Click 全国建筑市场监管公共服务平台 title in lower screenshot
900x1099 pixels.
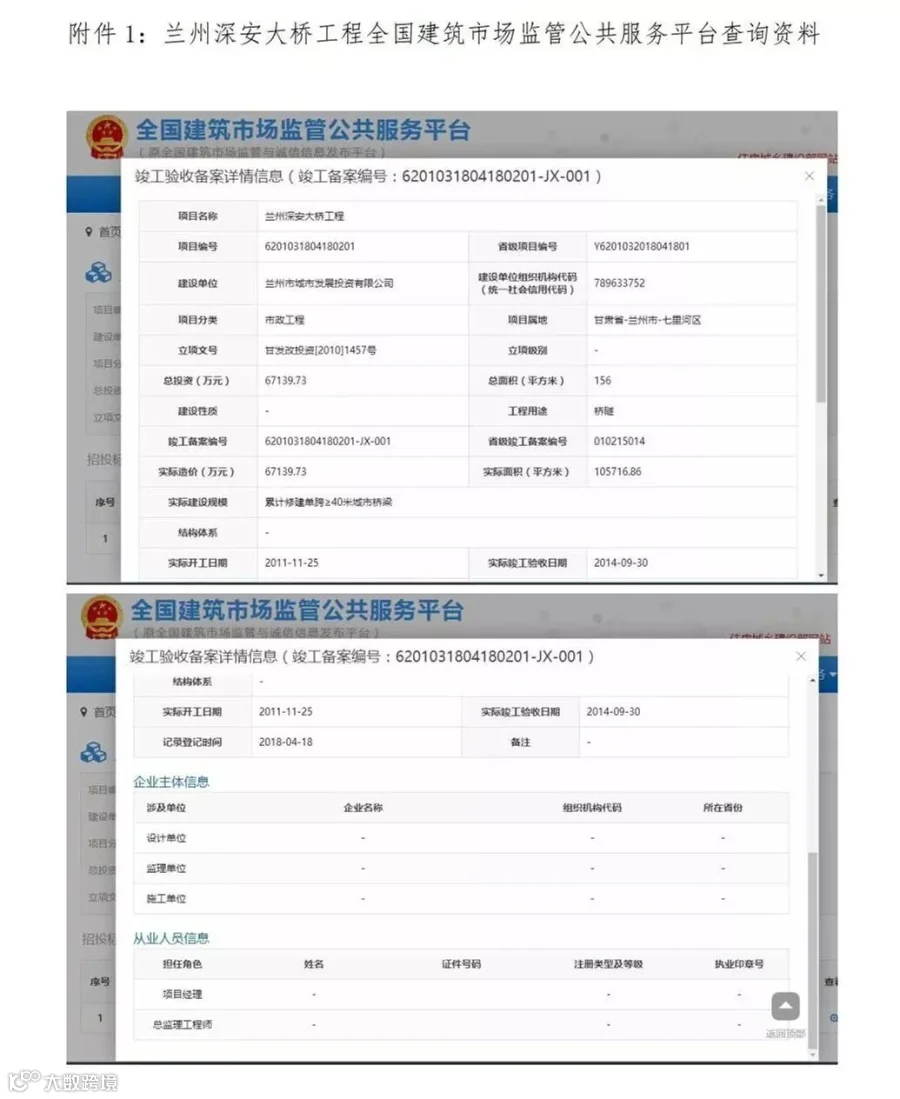297,610
